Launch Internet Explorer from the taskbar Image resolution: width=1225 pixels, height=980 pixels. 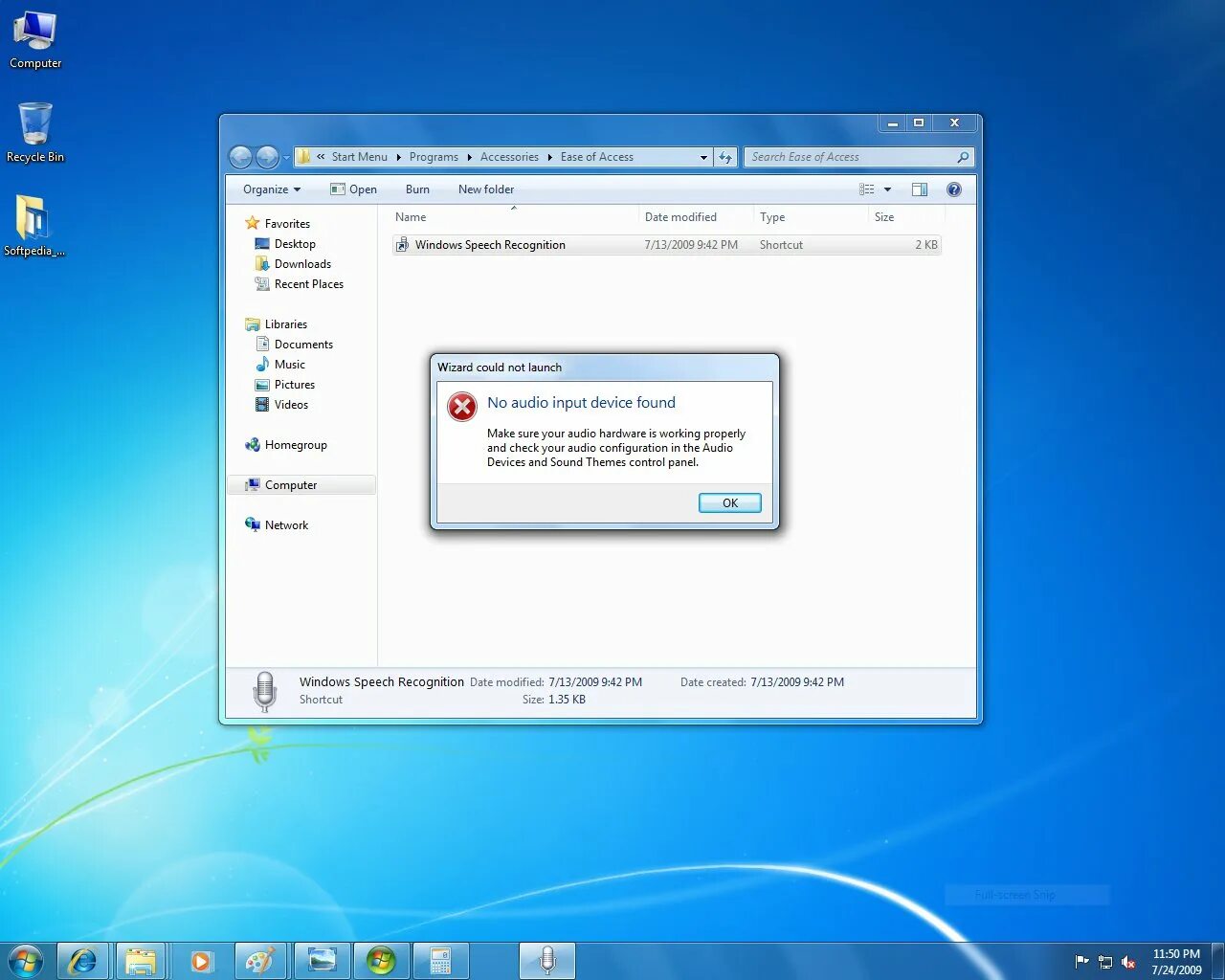pyautogui.click(x=83, y=961)
